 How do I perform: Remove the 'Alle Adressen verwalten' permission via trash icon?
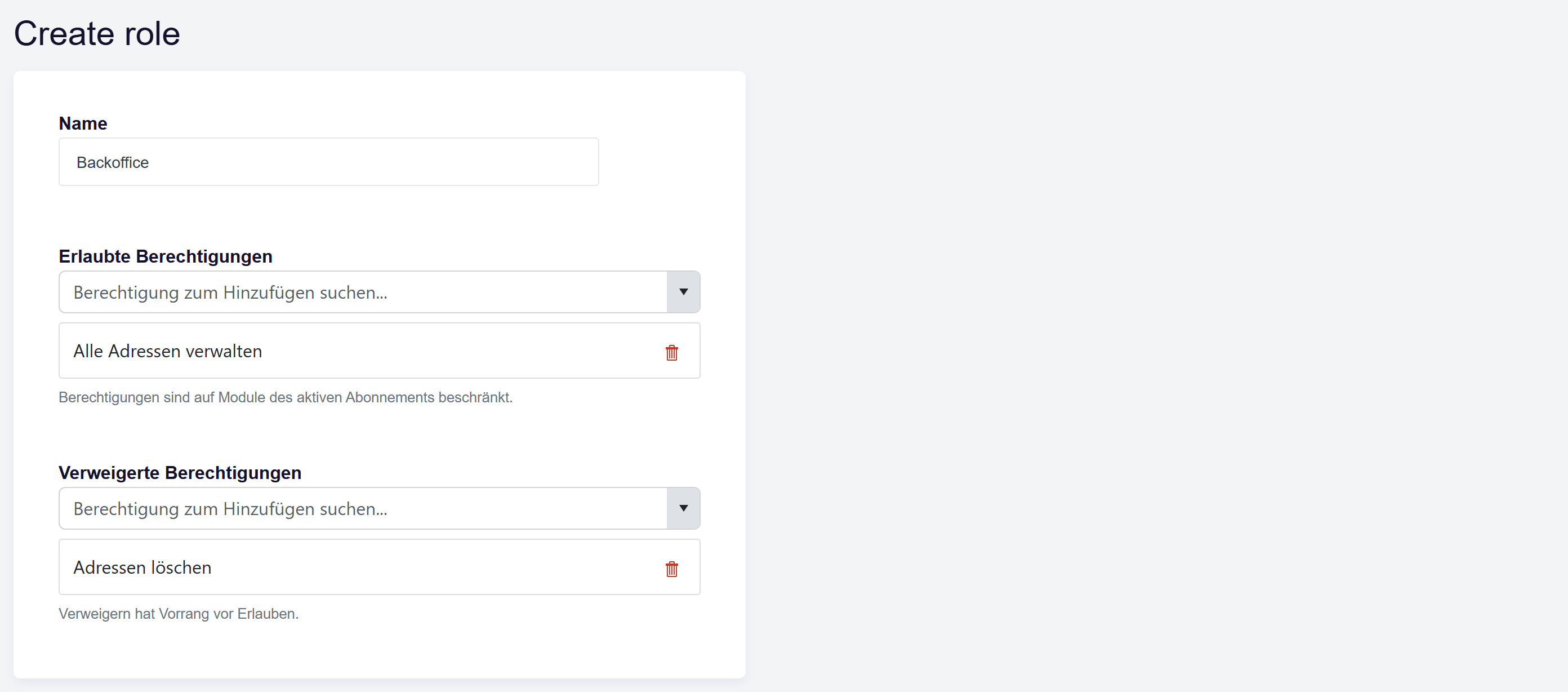(x=671, y=352)
